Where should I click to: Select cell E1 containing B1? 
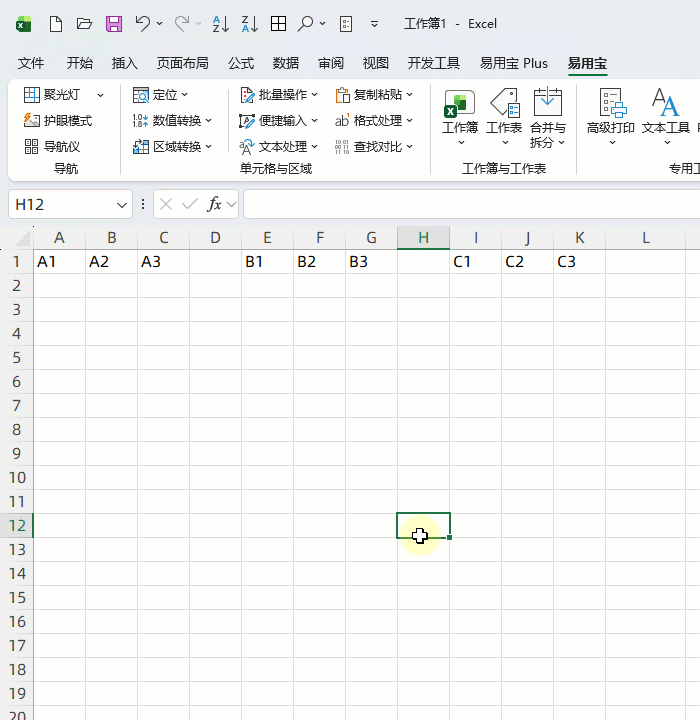(267, 262)
